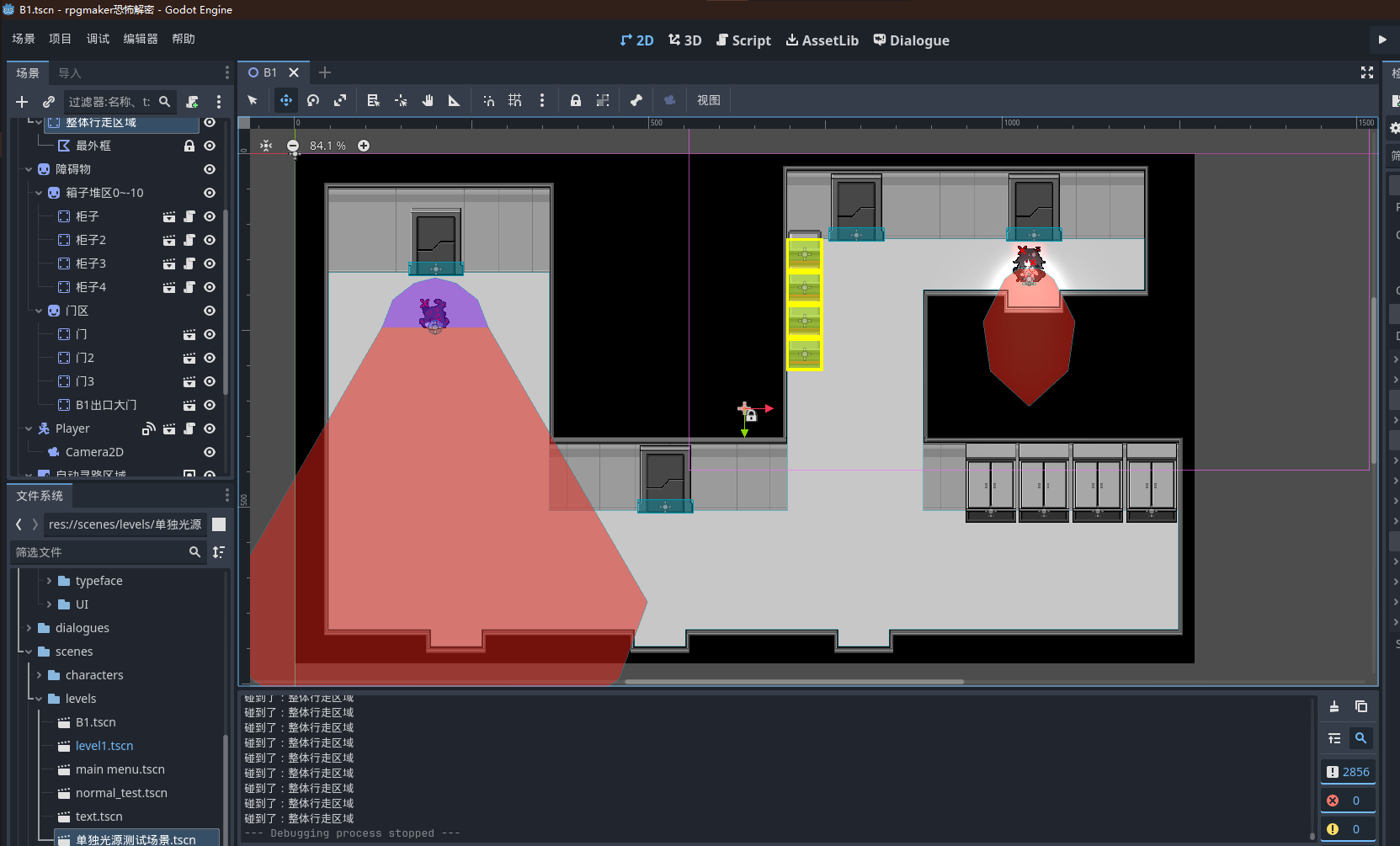Hide the Player node

(x=210, y=428)
